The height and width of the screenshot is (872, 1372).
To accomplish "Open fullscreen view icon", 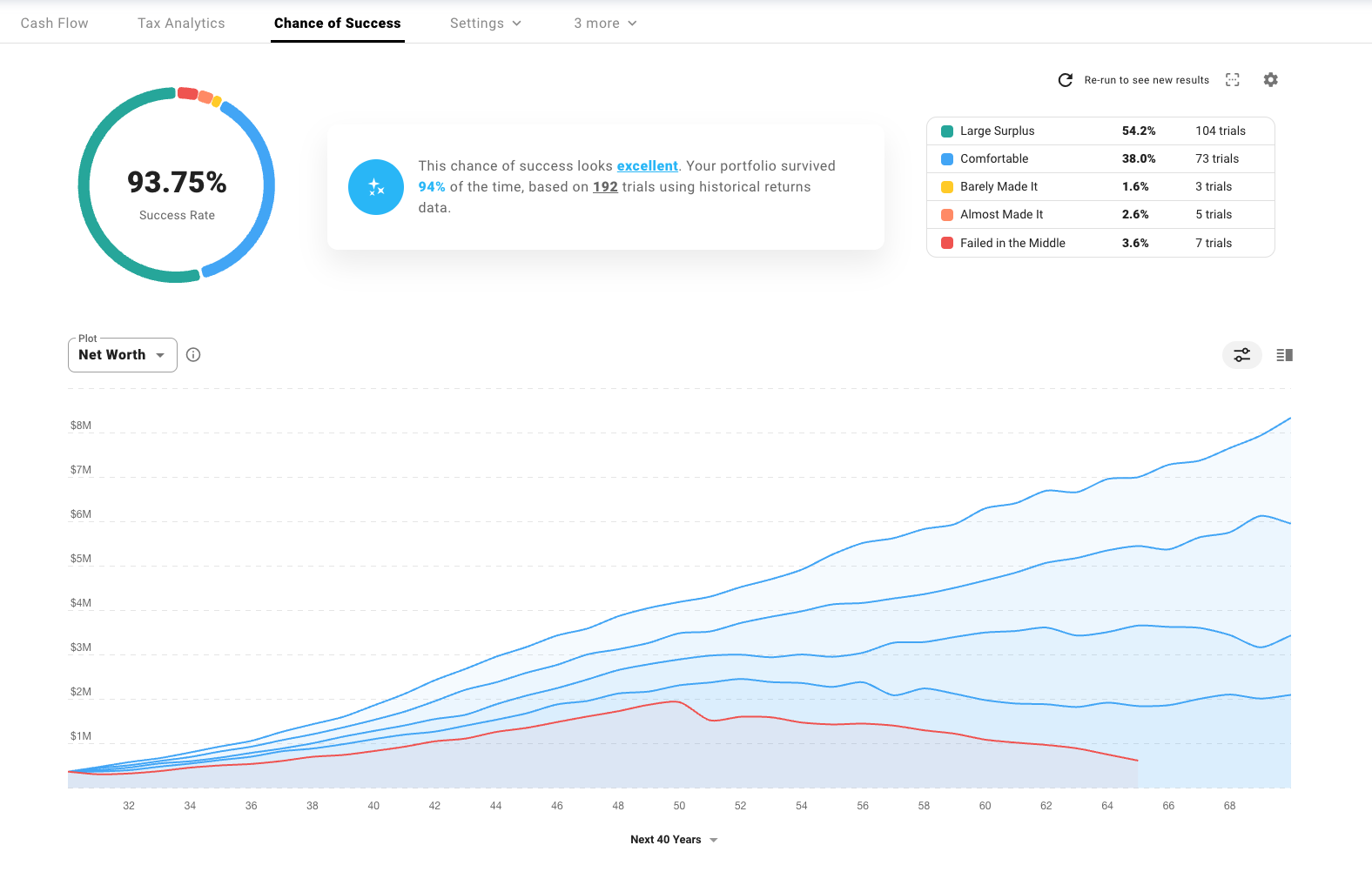I will click(1232, 80).
